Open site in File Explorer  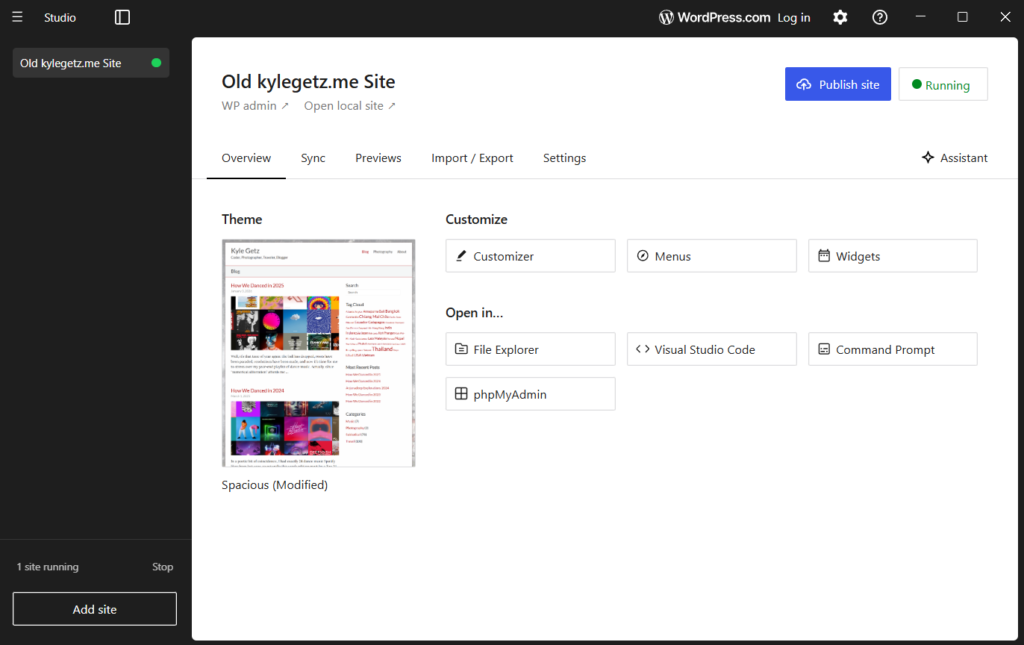pos(530,349)
